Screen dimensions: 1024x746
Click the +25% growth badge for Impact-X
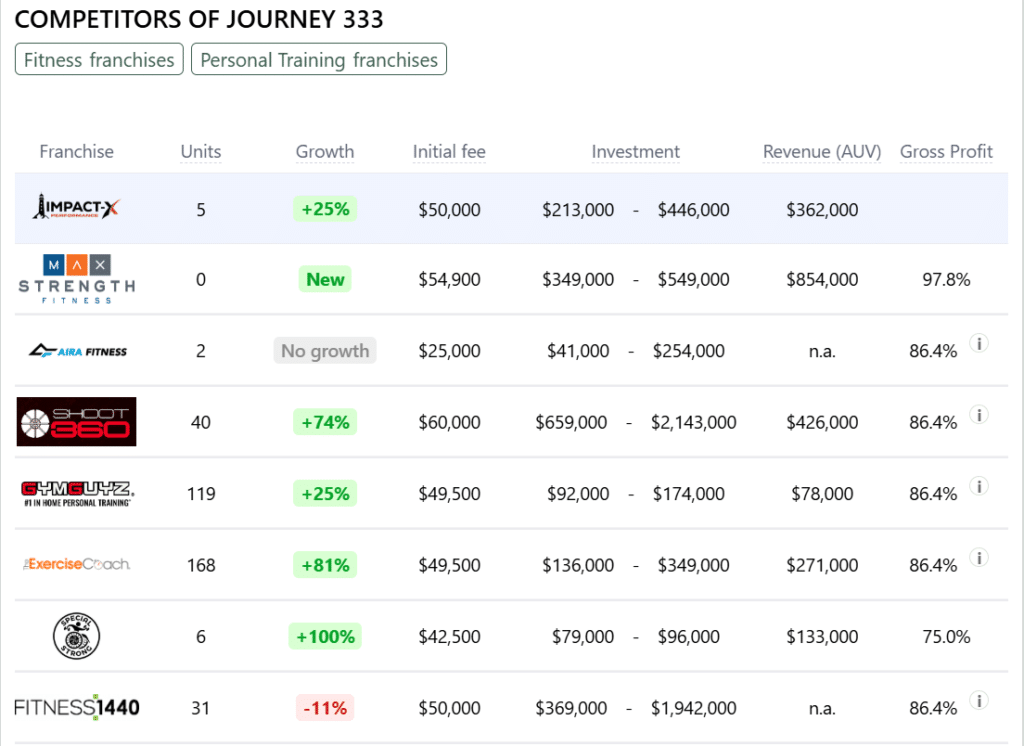(325, 209)
